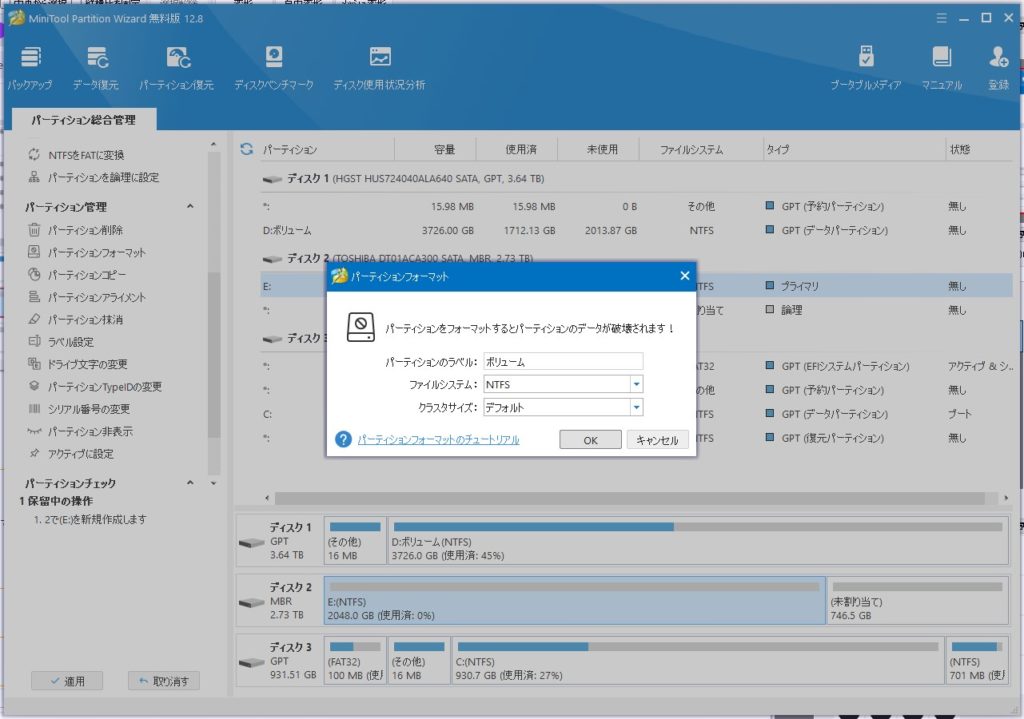
Task: Collapse the パーティションチェック section
Action: coord(190,484)
